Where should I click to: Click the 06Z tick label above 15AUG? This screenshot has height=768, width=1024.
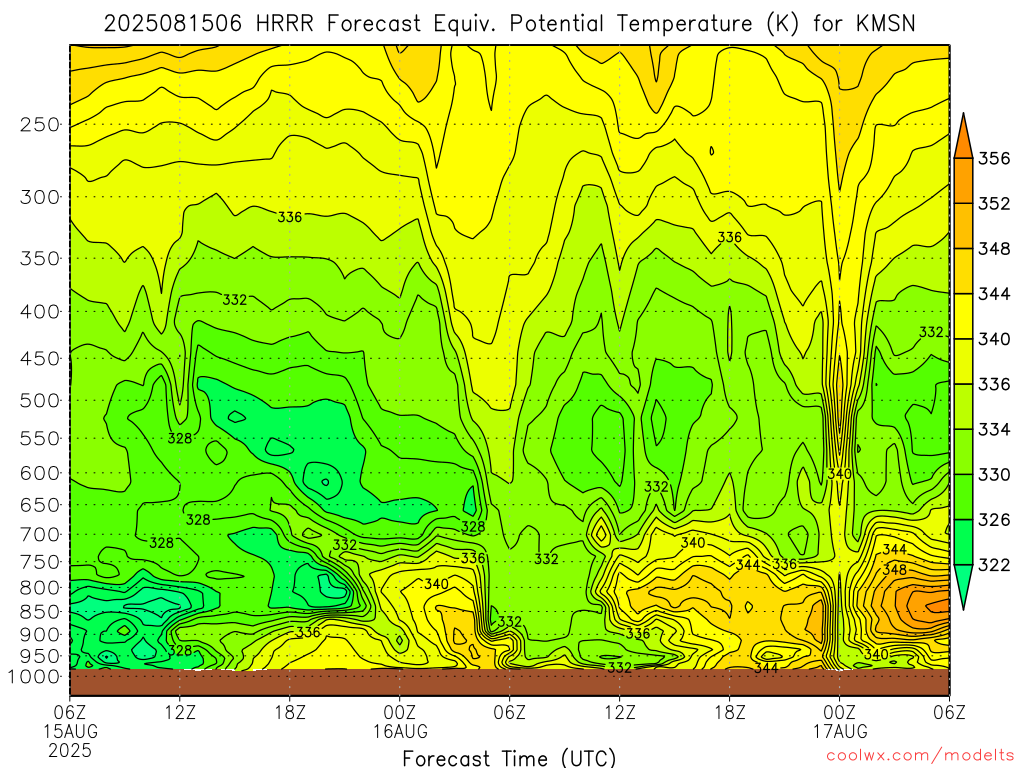coord(70,712)
